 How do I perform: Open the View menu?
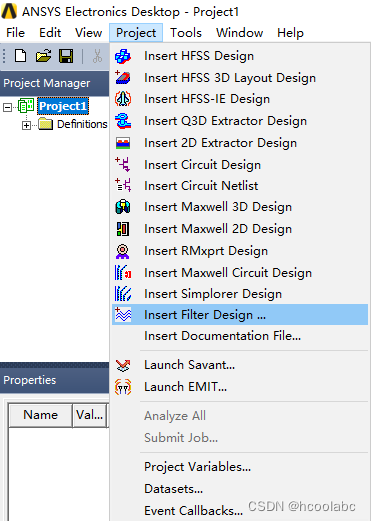coord(88,33)
